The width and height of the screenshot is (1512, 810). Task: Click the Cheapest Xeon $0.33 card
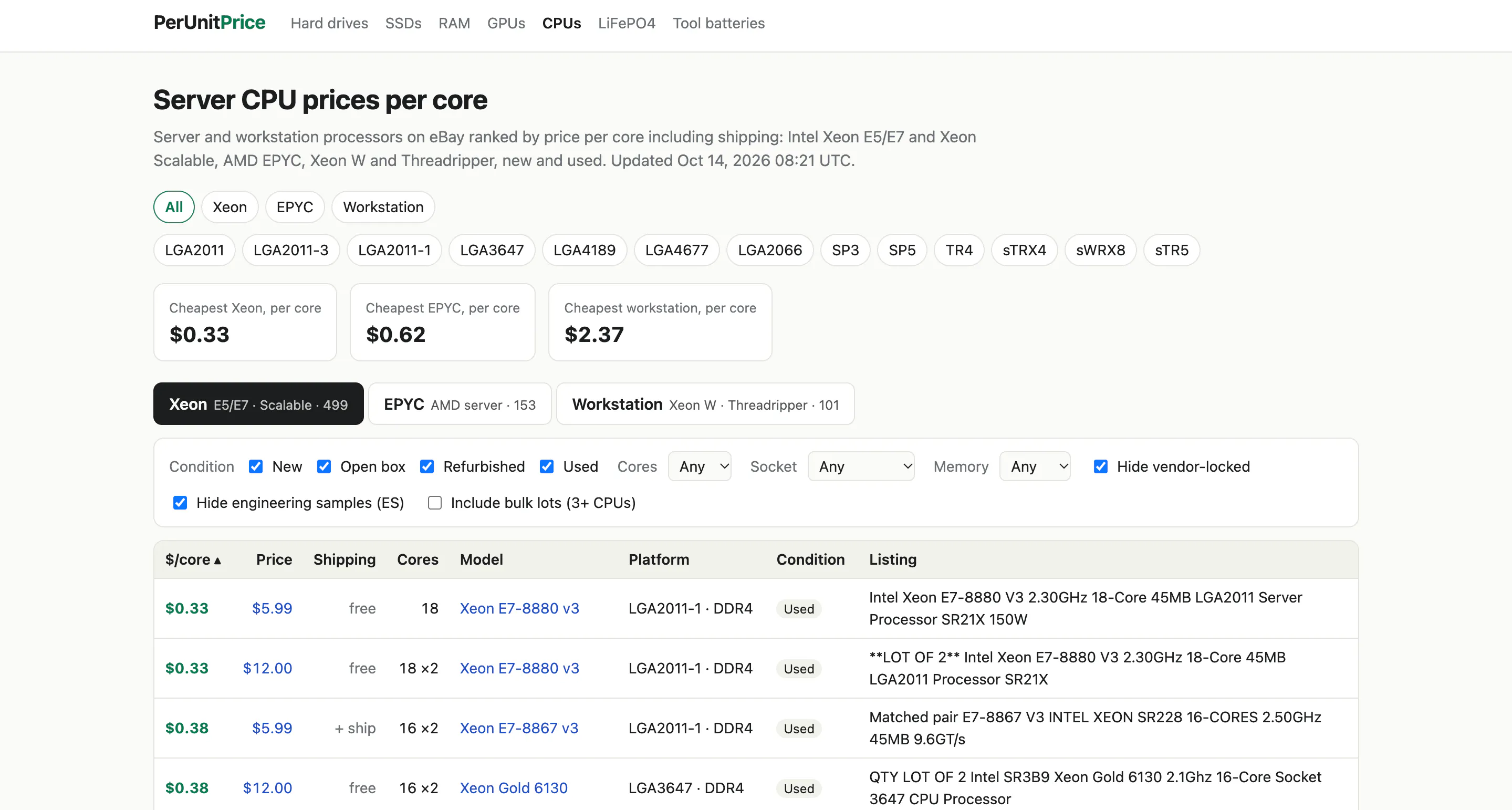[245, 322]
